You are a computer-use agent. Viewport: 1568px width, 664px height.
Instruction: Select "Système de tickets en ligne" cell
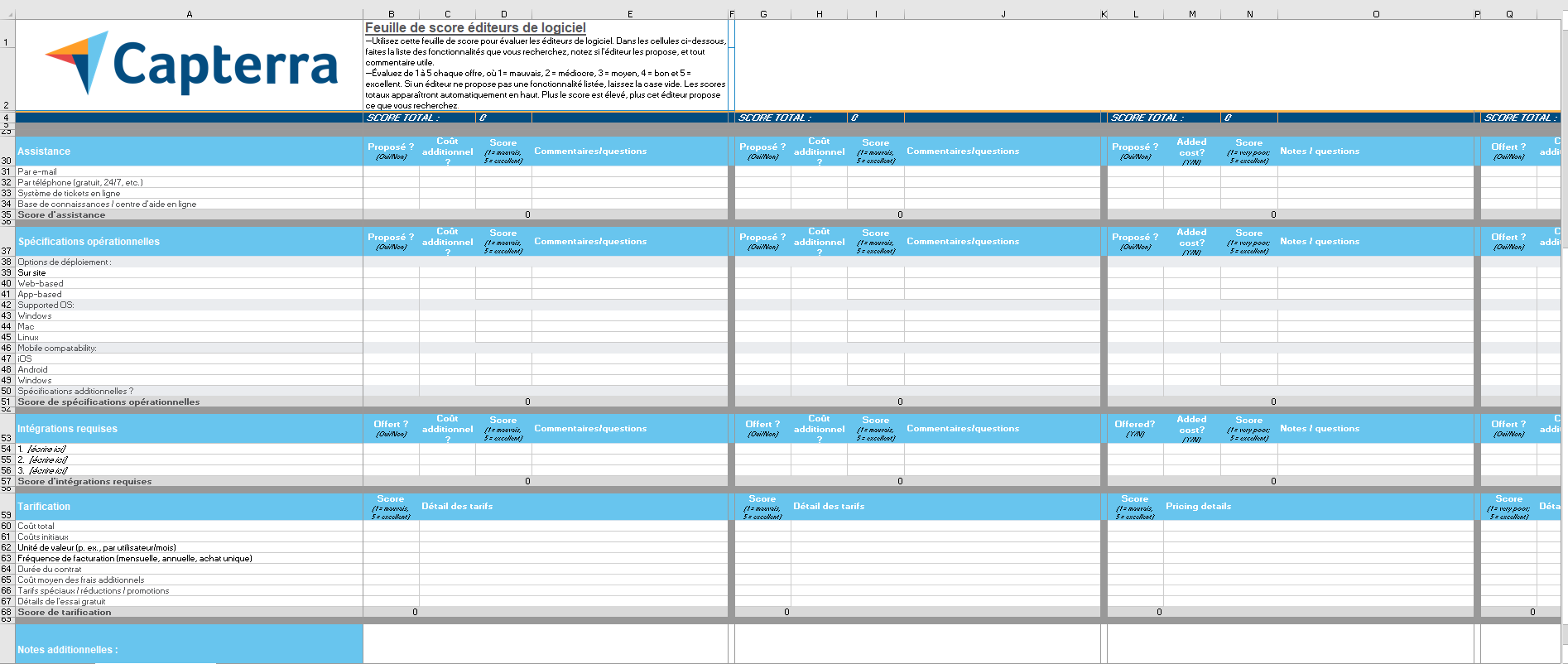click(x=189, y=193)
